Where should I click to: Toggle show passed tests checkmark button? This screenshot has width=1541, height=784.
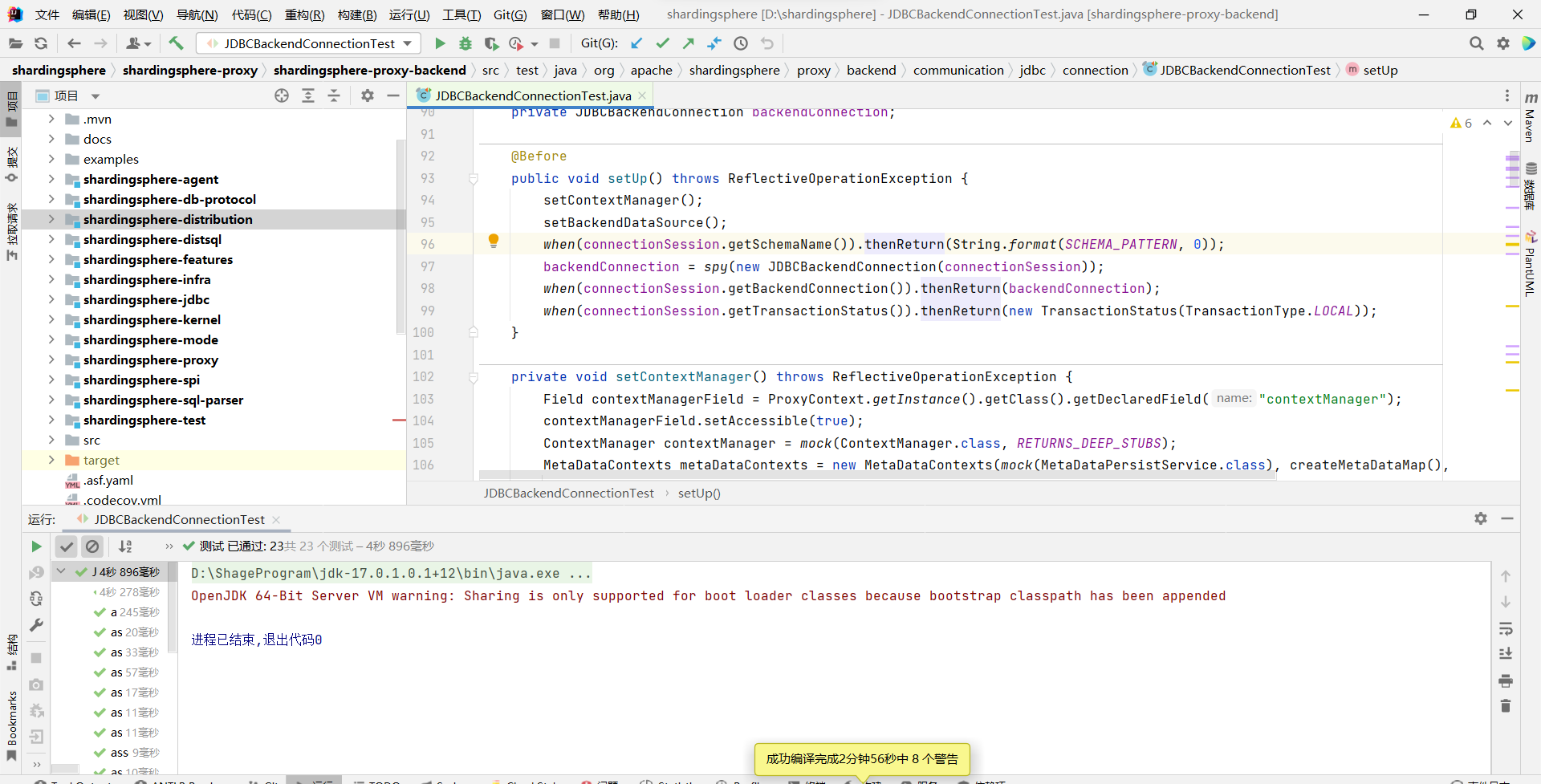click(67, 546)
